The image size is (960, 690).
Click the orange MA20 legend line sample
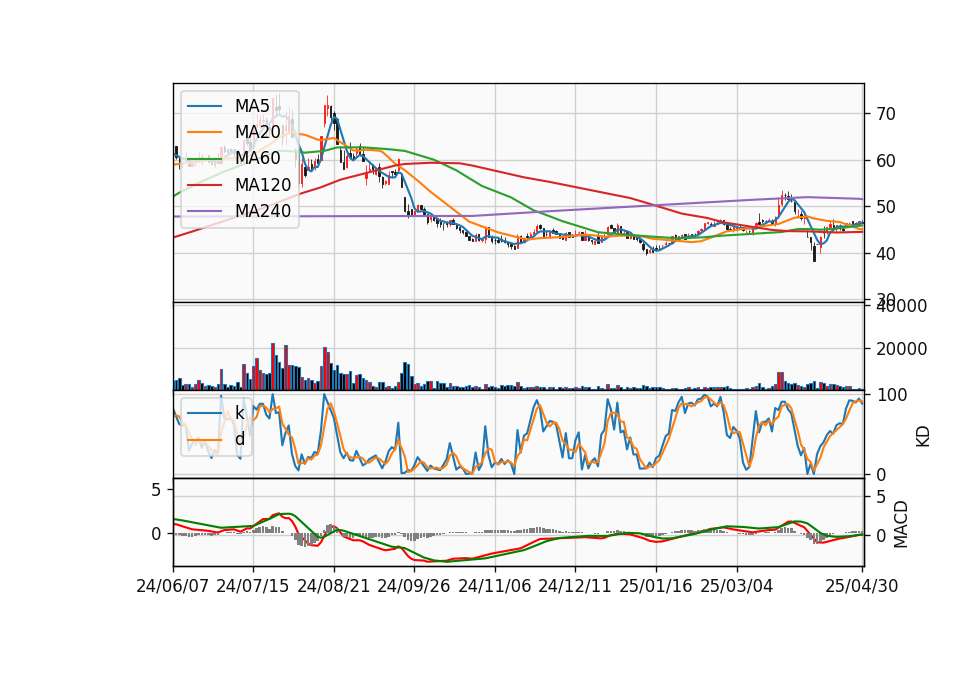(204, 132)
